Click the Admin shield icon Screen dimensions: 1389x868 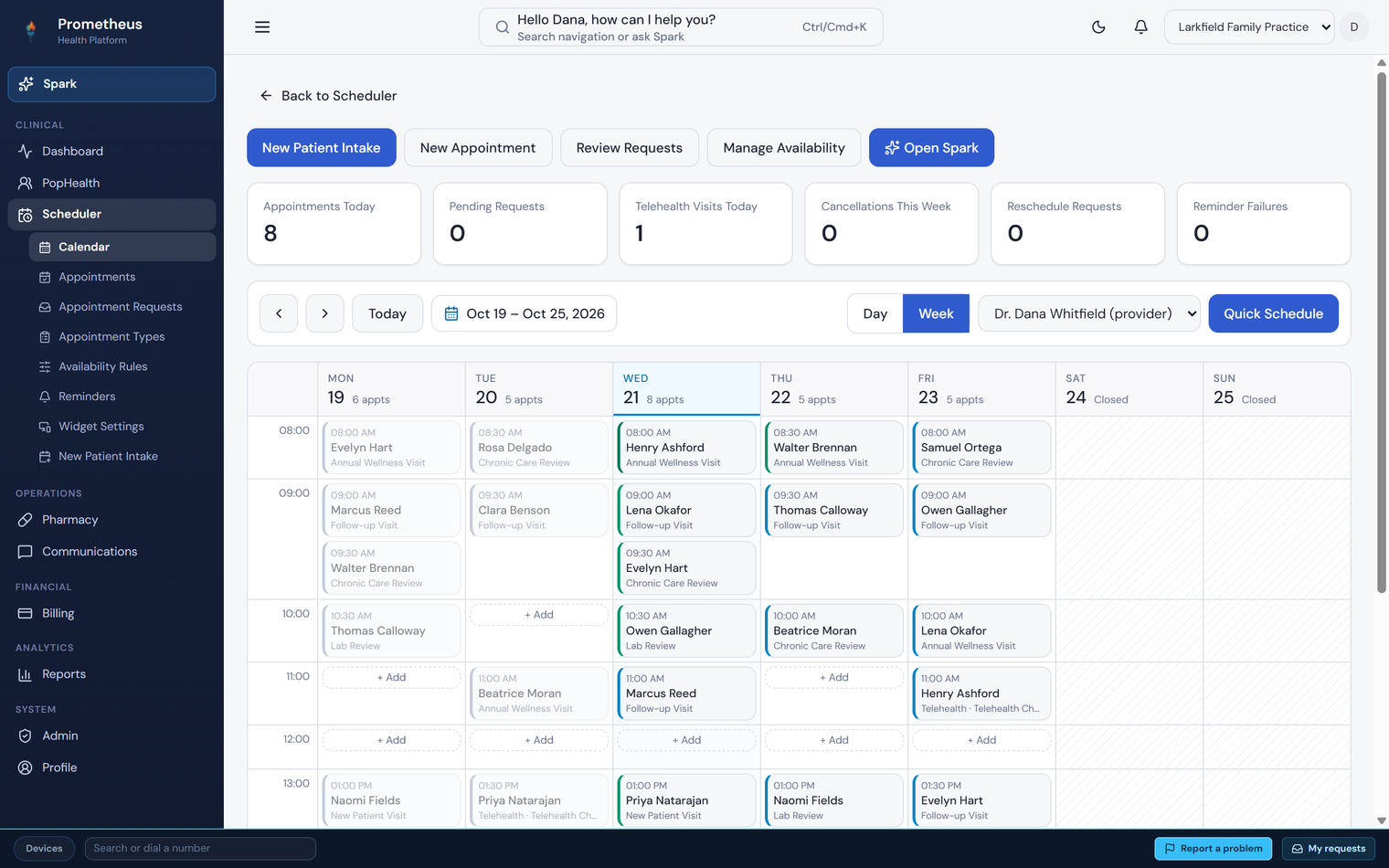[x=26, y=736]
